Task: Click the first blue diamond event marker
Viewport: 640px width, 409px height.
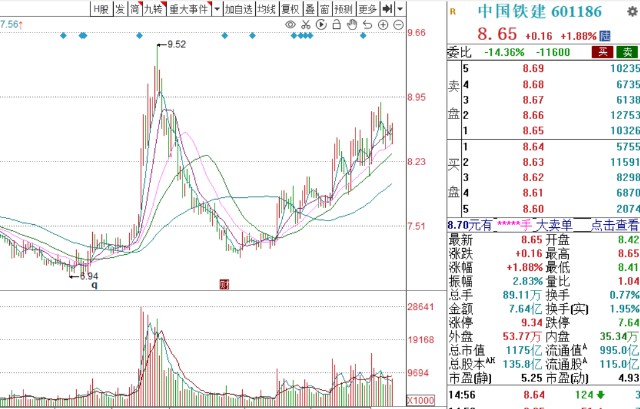Action: pyautogui.click(x=63, y=36)
